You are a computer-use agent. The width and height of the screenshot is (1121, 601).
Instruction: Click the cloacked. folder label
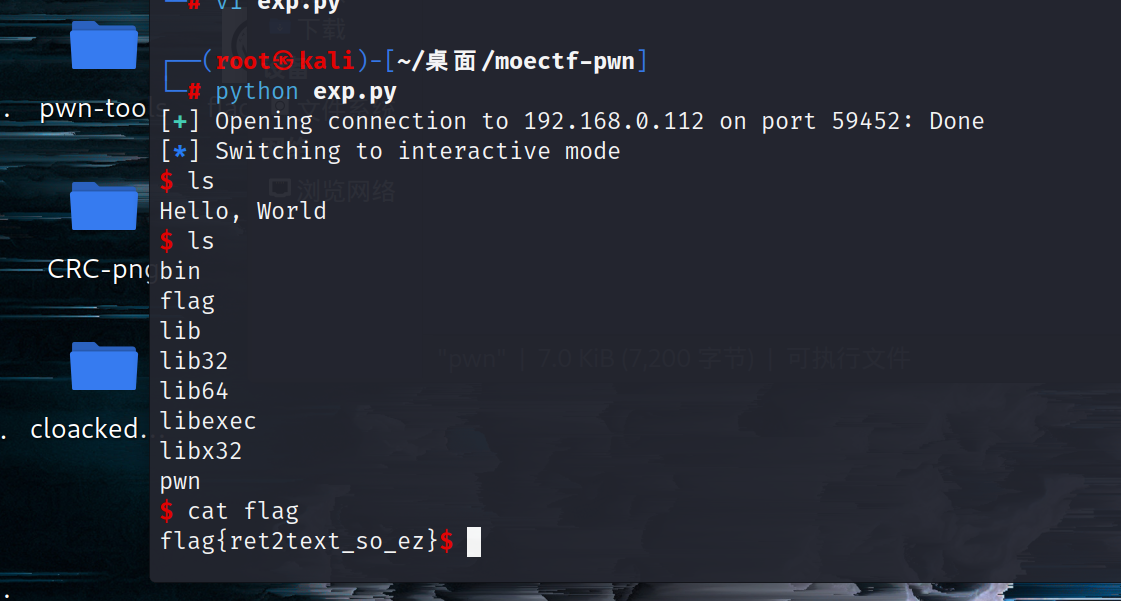click(x=88, y=429)
